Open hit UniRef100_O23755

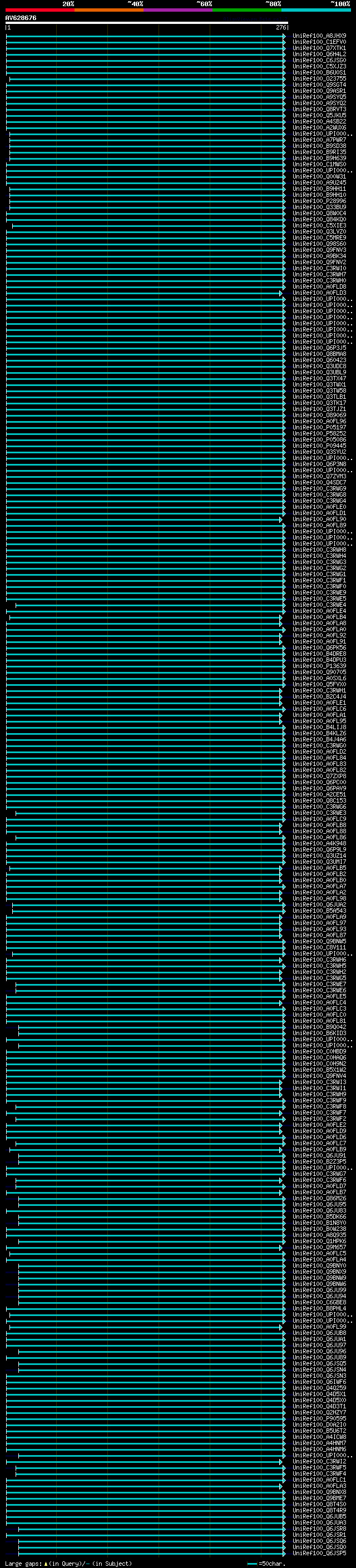[x=319, y=78]
